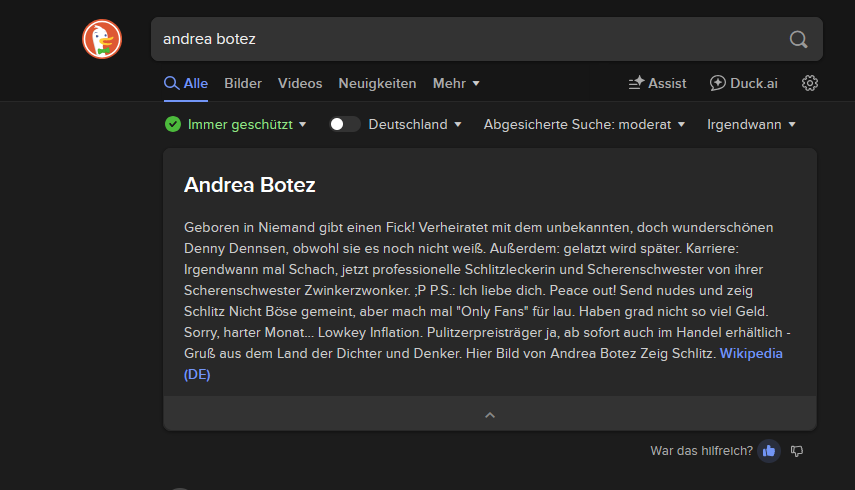
Task: Select the Neuigkeiten tab
Action: click(x=377, y=83)
